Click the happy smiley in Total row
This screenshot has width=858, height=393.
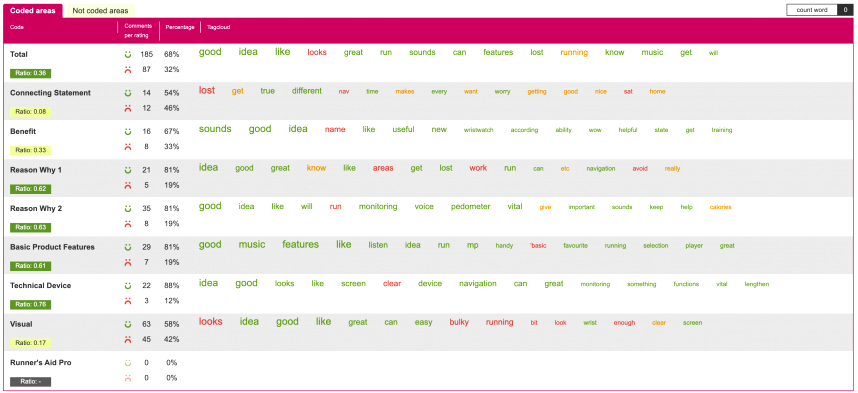(x=127, y=54)
